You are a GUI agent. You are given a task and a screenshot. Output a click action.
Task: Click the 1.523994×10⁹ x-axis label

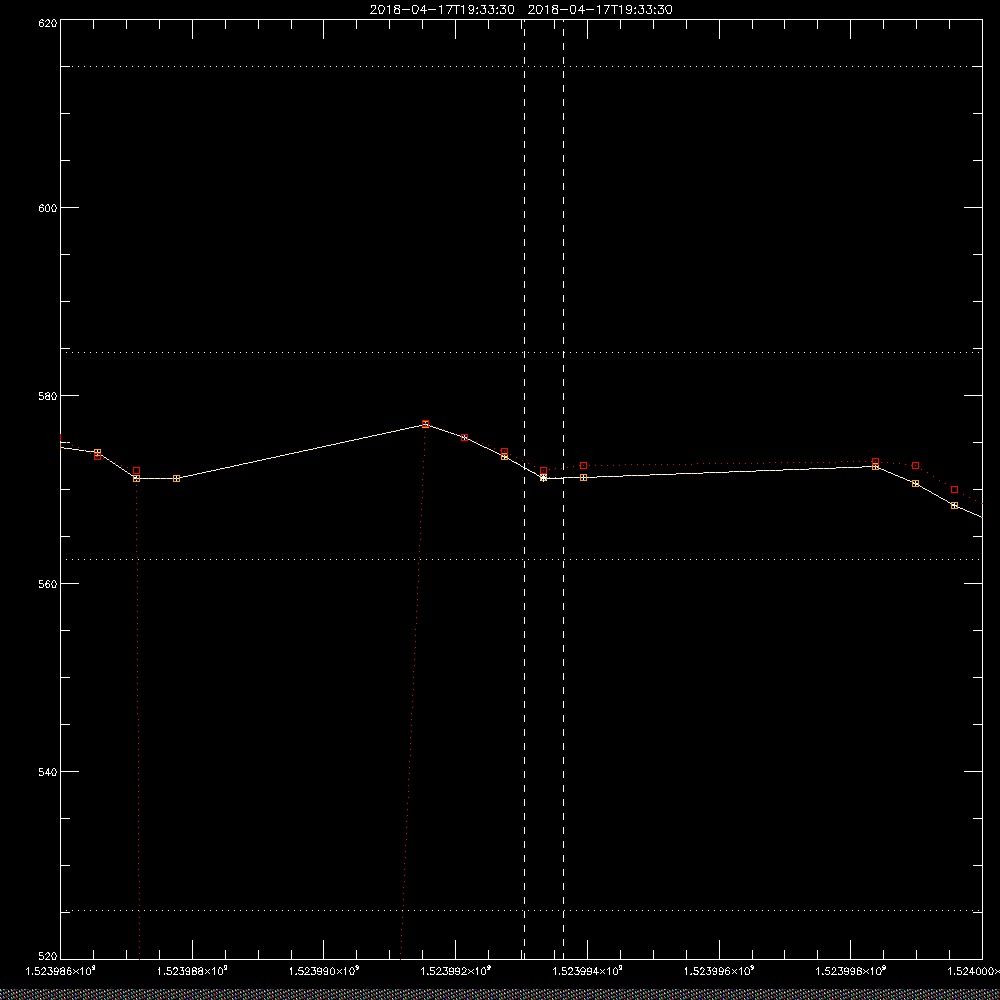coord(587,971)
